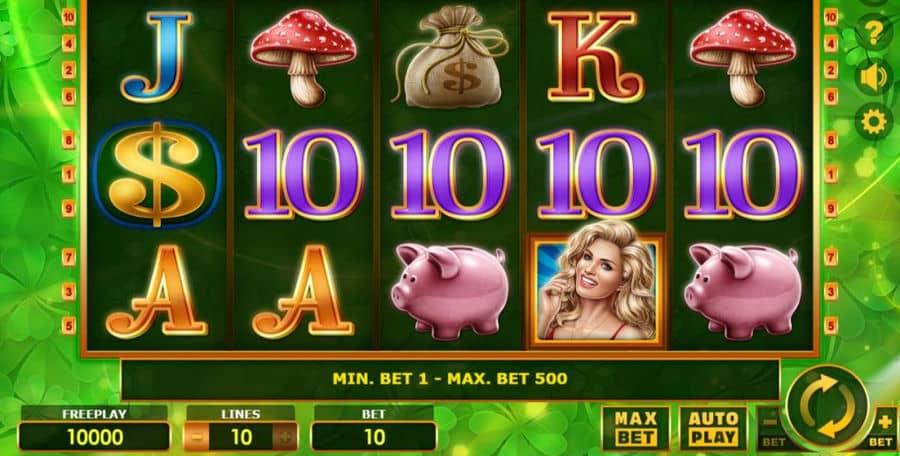Click the pink piggy bank on middle reel
This screenshot has width=900, height=456.
[449, 289]
